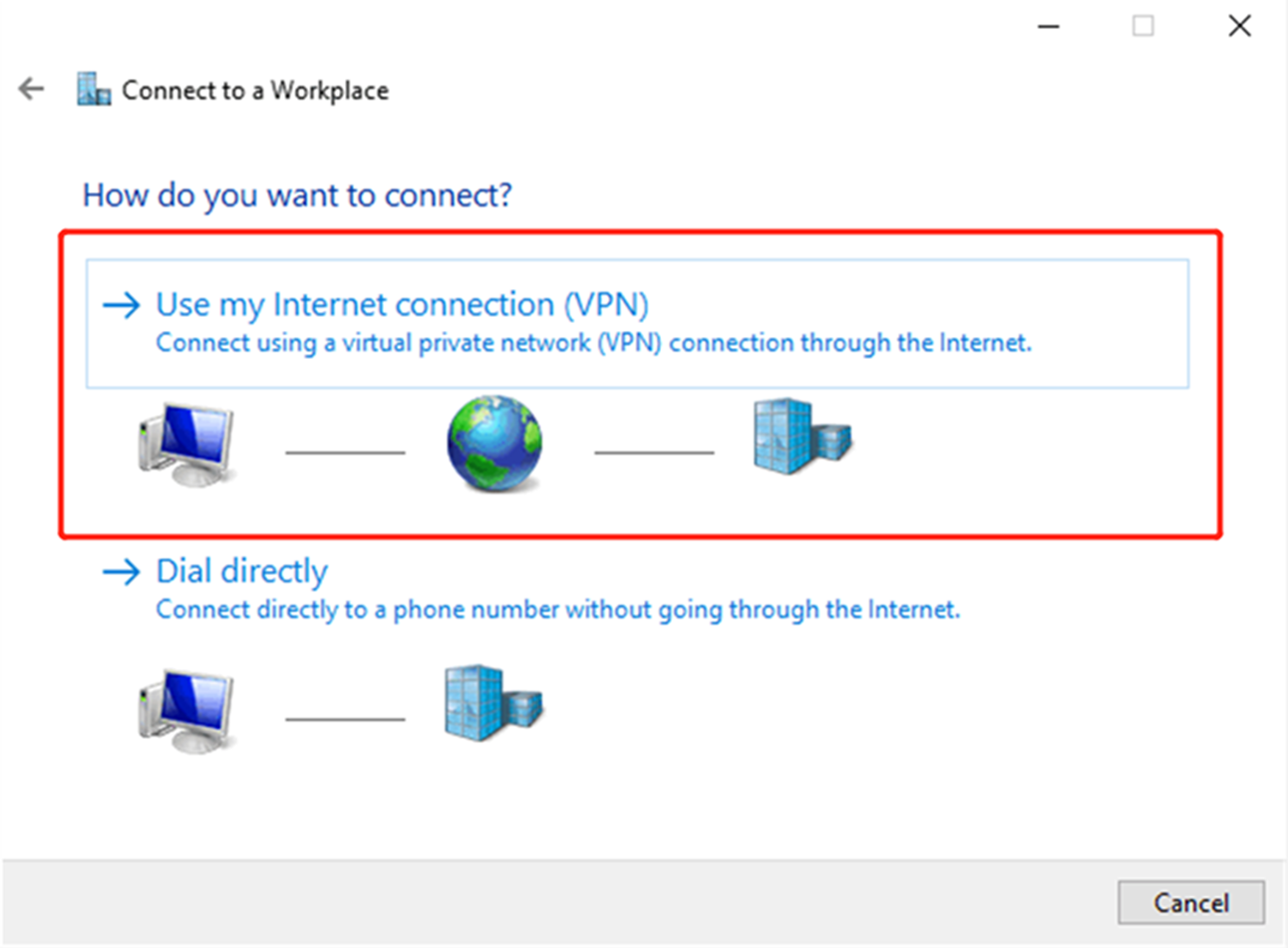Click the globe icon in VPN diagram
This screenshot has width=1288, height=948.
(x=493, y=443)
